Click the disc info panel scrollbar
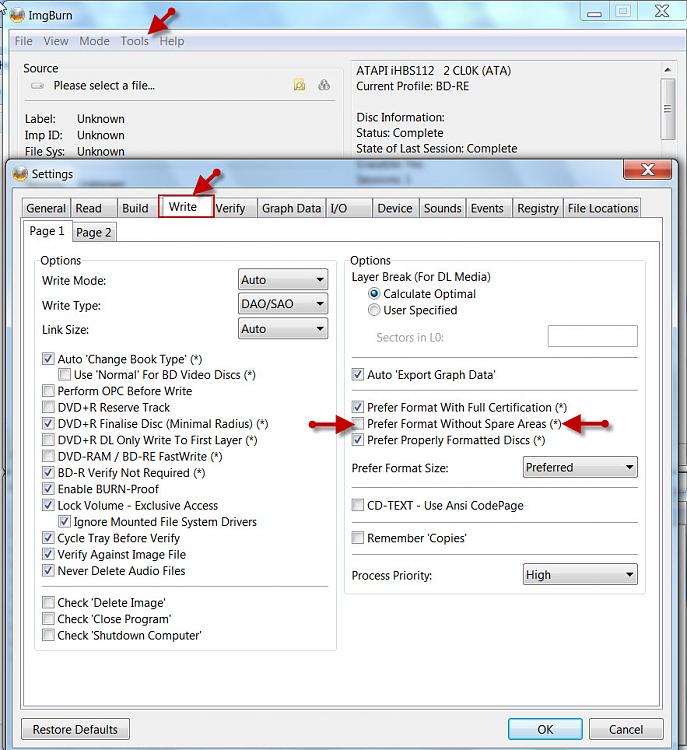Screen dimensions: 687x750 point(667,109)
